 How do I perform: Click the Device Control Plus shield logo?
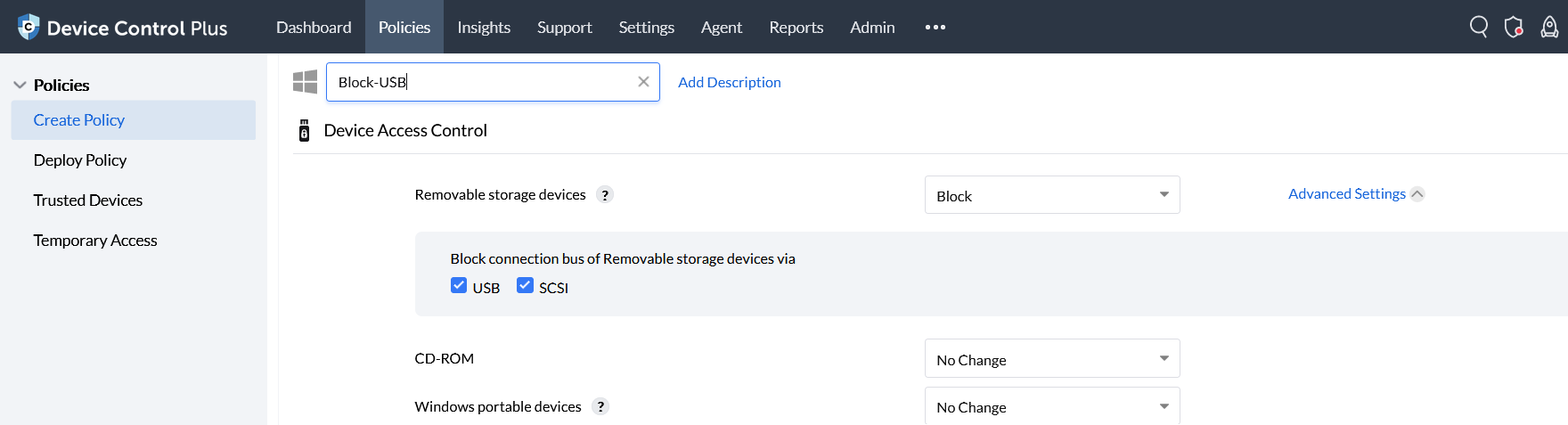point(29,27)
